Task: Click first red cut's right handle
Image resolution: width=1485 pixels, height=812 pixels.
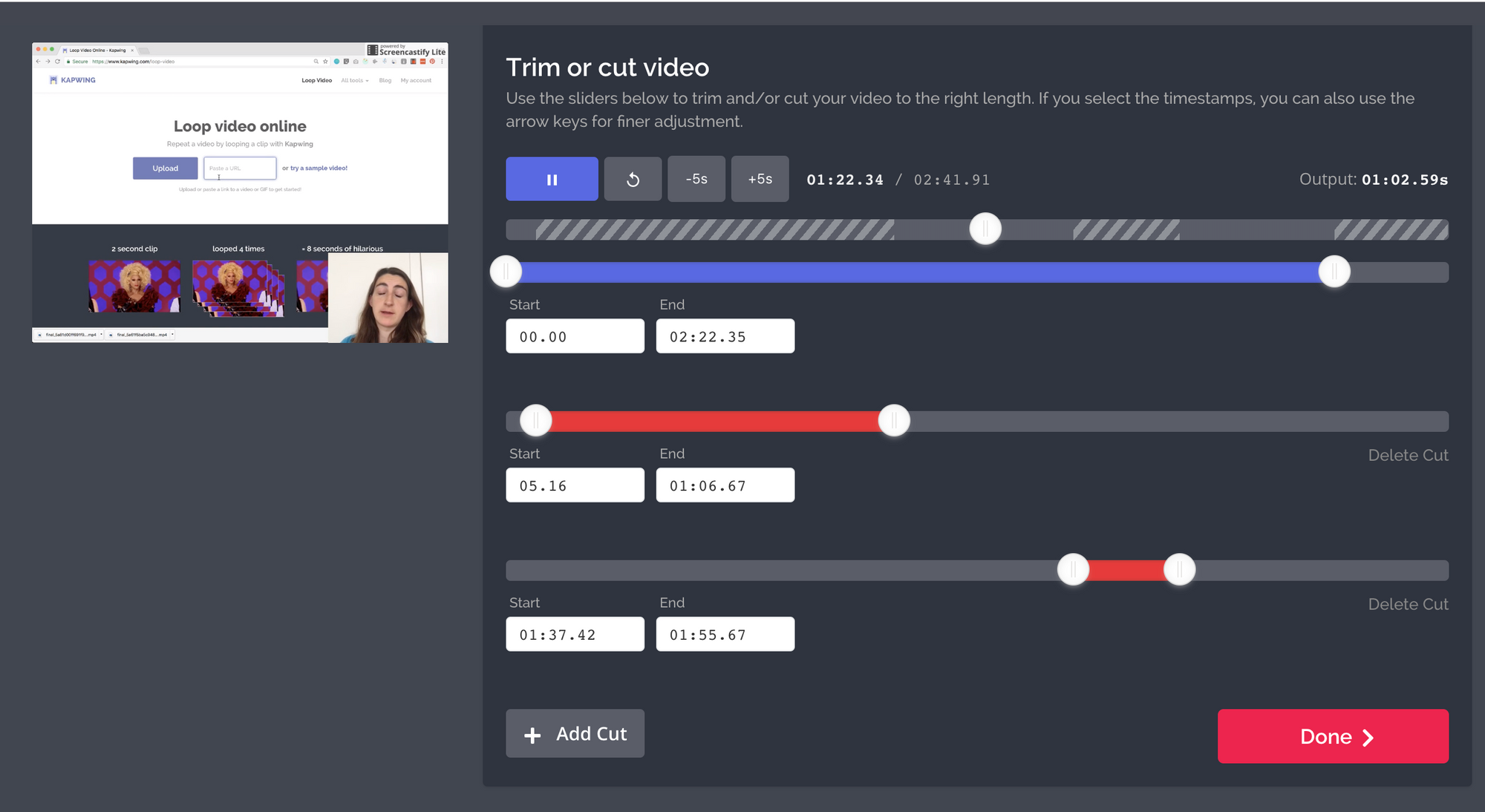Action: point(894,421)
